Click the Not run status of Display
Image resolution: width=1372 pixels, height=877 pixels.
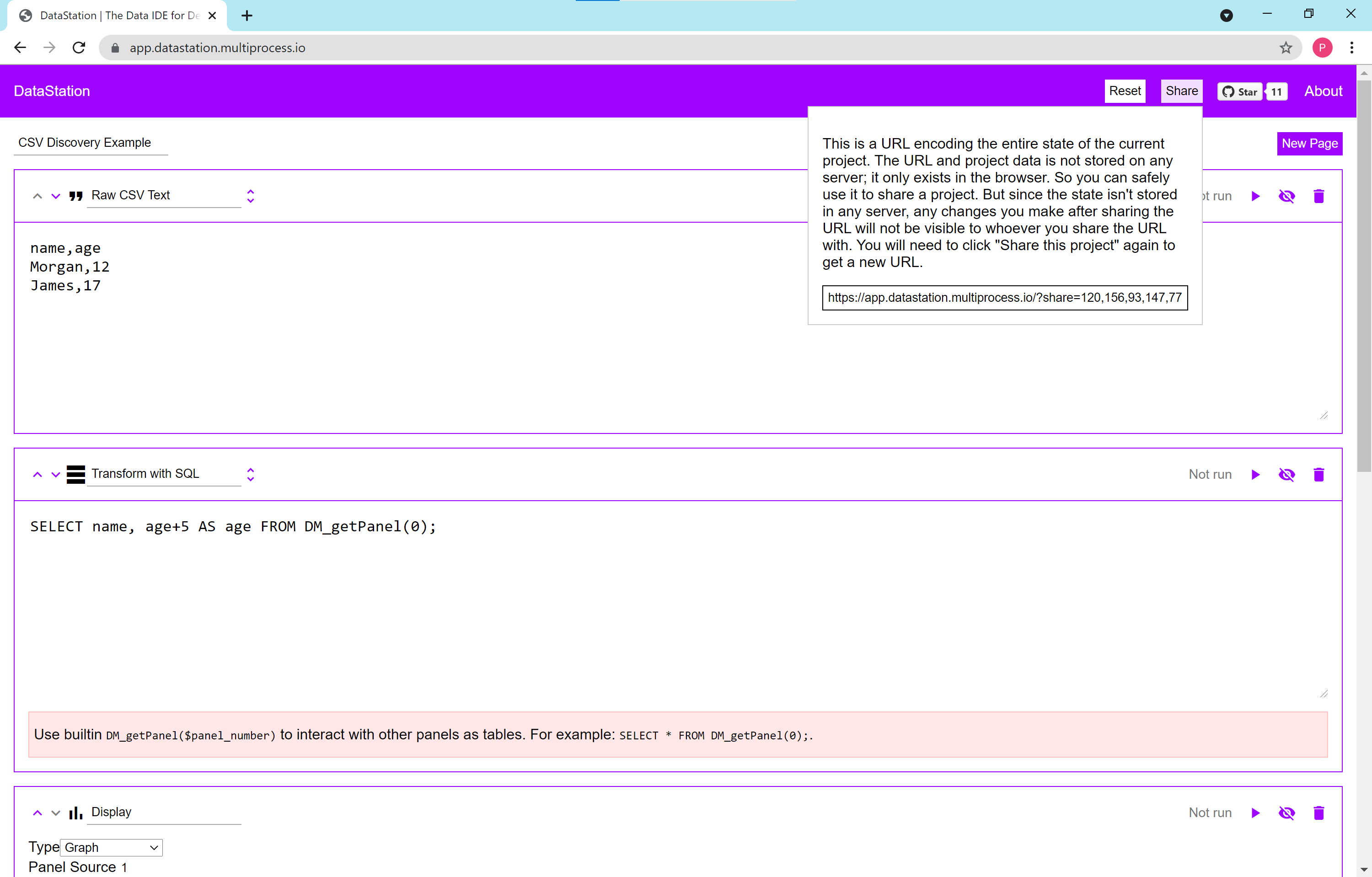[1210, 813]
